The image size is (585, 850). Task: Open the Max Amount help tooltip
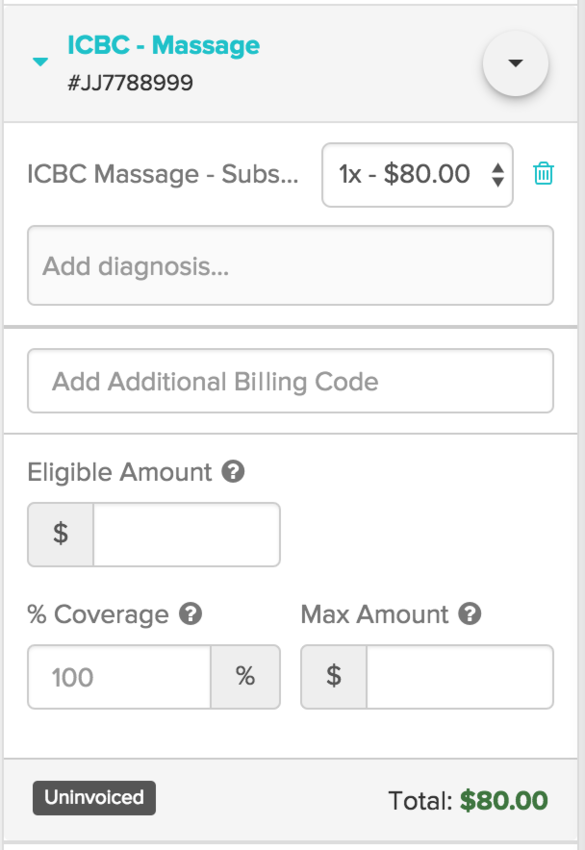(x=470, y=614)
